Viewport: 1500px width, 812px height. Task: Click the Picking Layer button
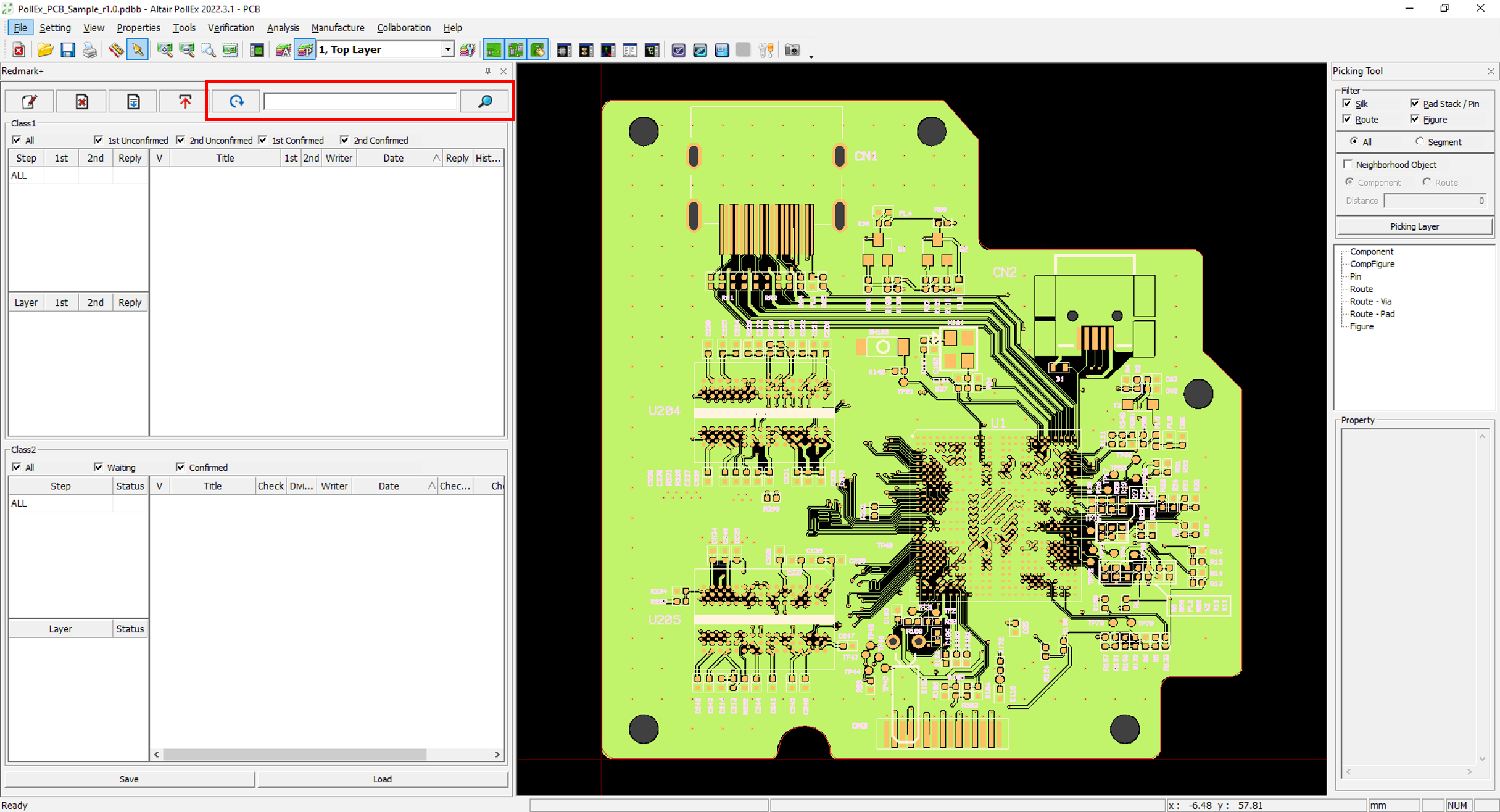click(1414, 226)
